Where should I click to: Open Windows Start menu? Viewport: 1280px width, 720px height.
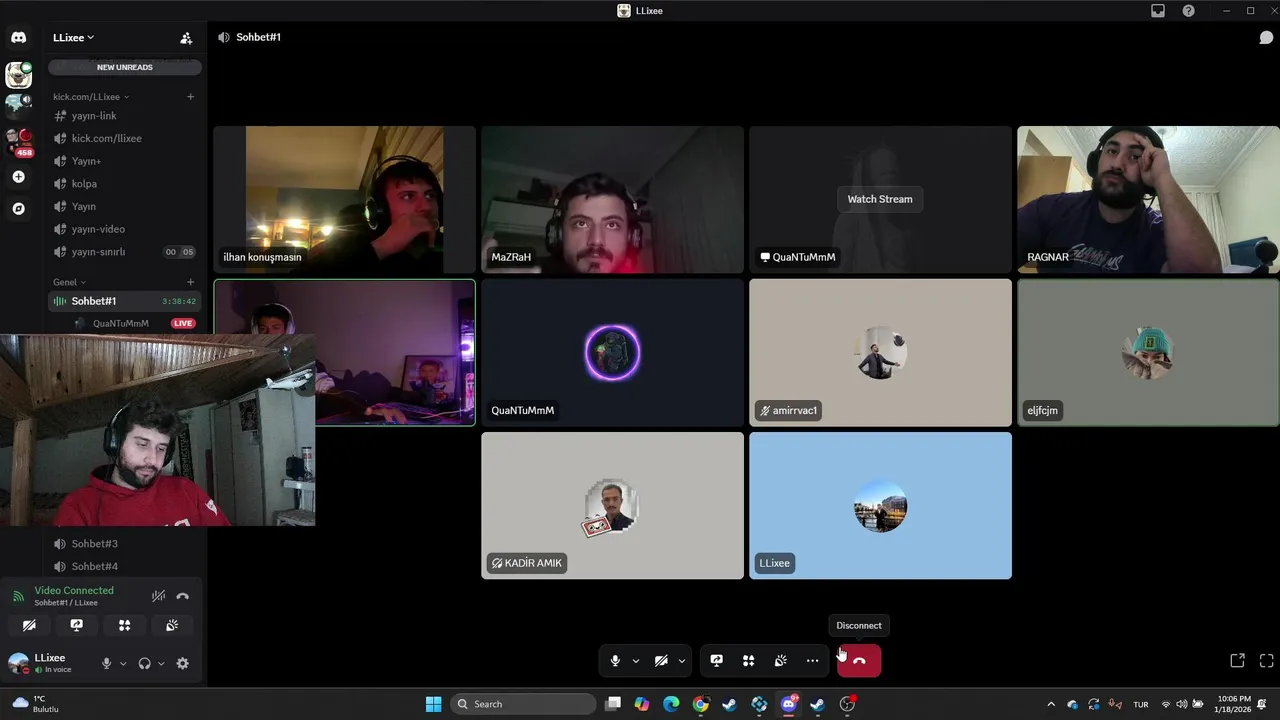[433, 704]
